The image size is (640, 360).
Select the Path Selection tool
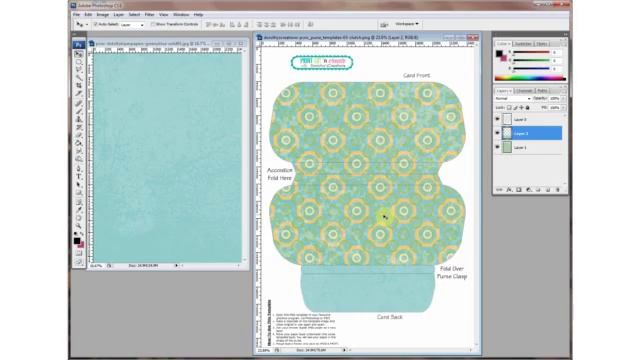tap(79, 184)
